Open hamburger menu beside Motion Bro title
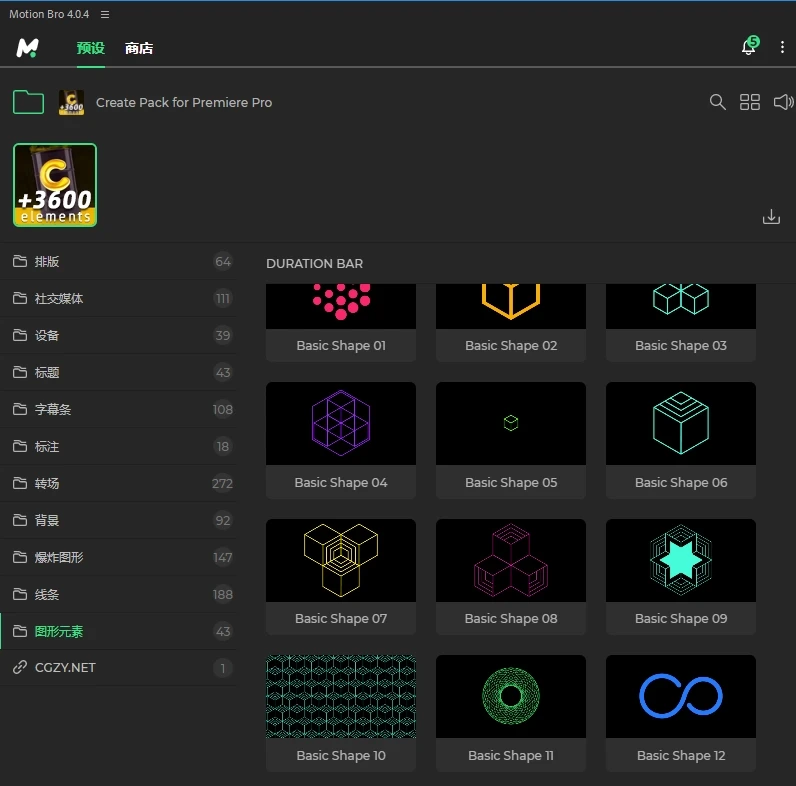This screenshot has height=786, width=796. 105,15
